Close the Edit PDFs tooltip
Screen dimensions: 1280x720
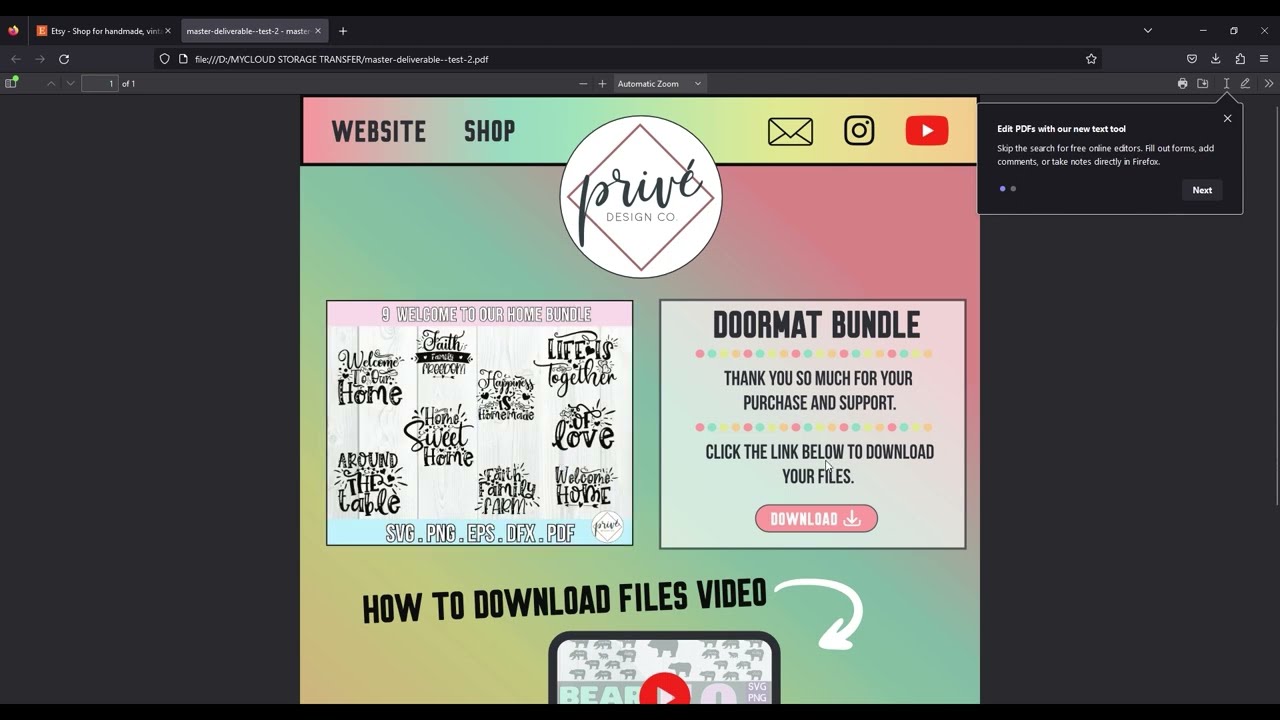[x=1228, y=118]
